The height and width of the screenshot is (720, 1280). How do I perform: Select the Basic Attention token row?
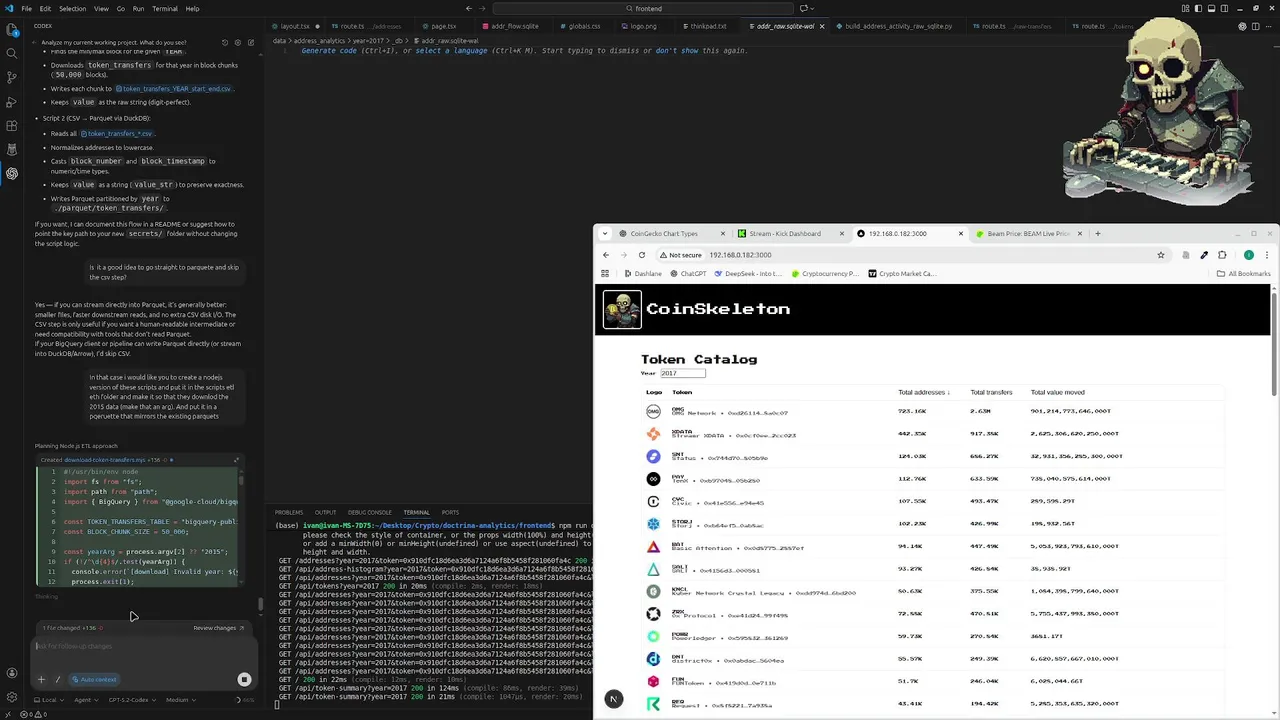click(x=935, y=547)
